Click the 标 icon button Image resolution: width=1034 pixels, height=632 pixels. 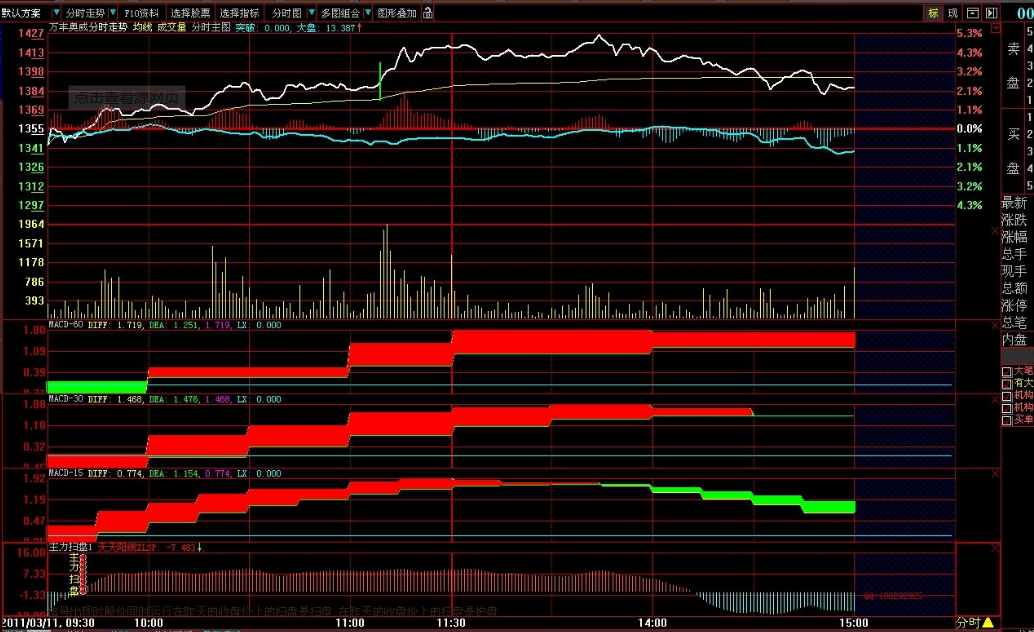[x=933, y=13]
